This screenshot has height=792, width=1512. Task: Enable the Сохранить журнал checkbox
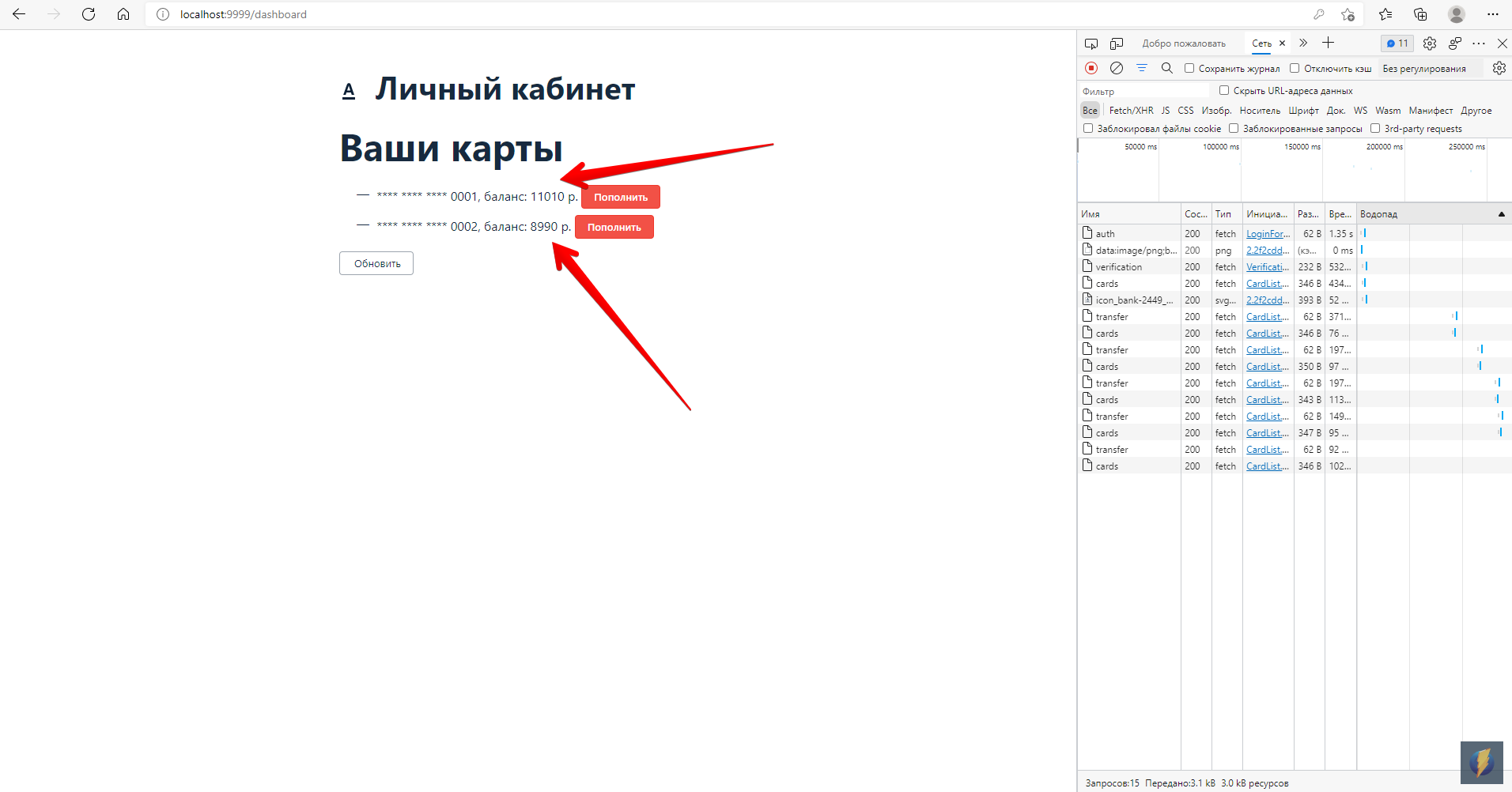tap(1189, 68)
